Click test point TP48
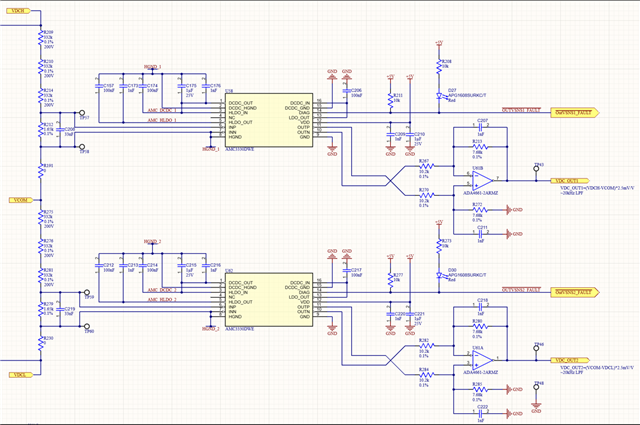The image size is (640, 425). pyautogui.click(x=537, y=387)
